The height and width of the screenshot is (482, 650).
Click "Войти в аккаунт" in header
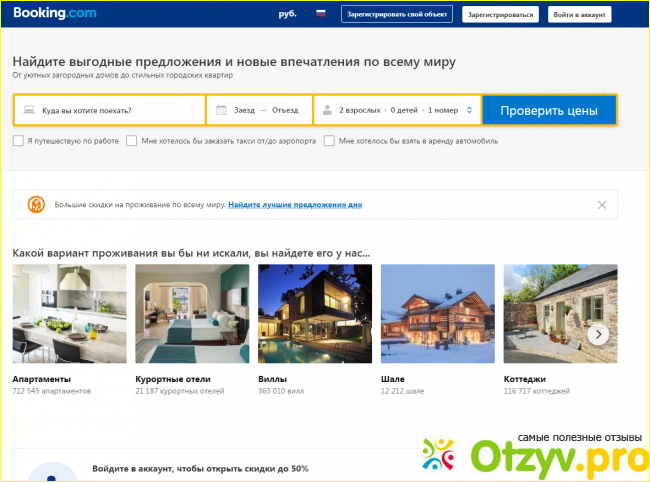click(x=580, y=14)
